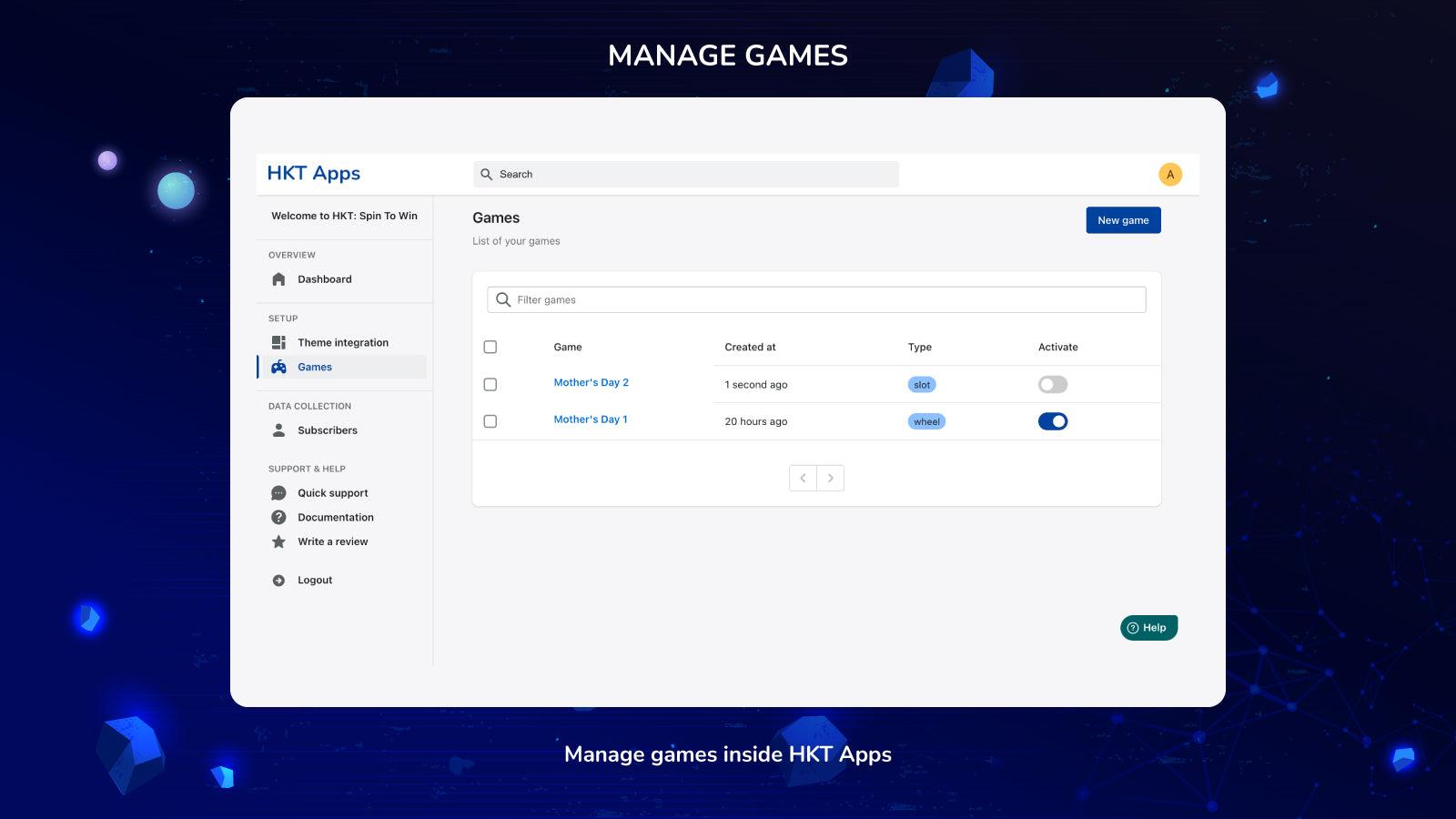This screenshot has height=819, width=1456.
Task: Click the next page chevron
Action: [830, 478]
